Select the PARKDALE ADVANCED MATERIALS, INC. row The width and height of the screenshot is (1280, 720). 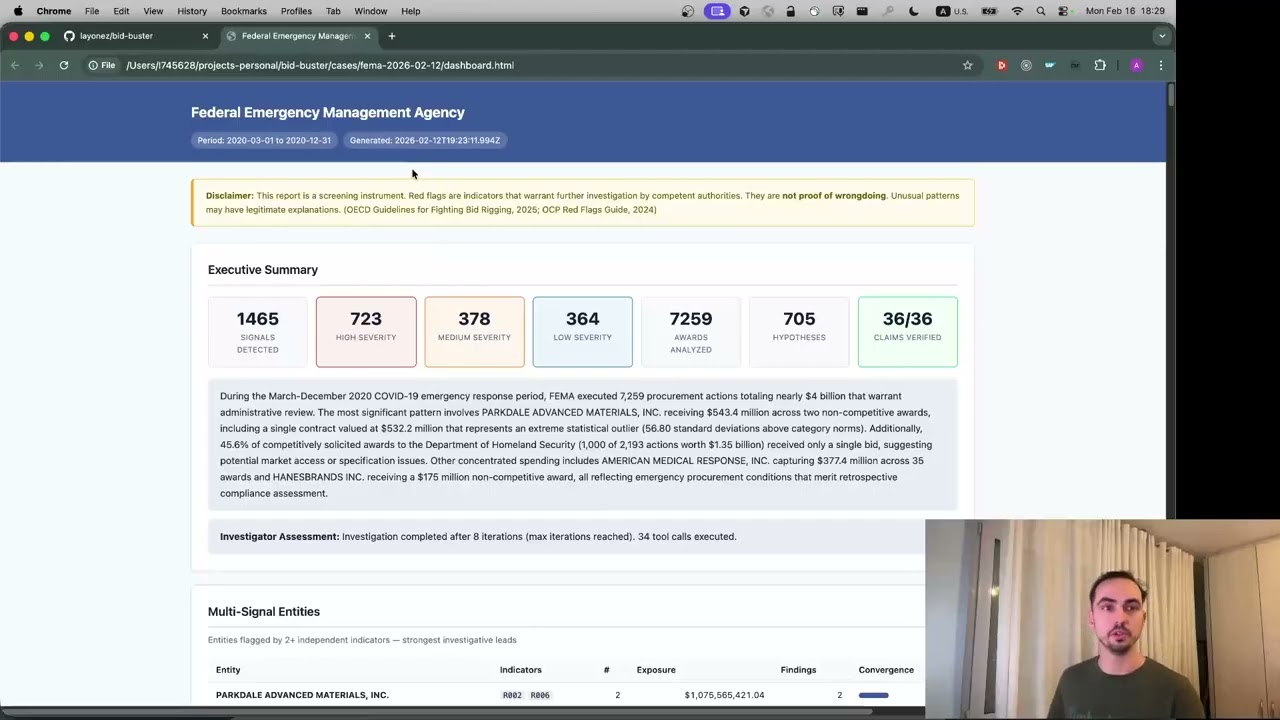pyautogui.click(x=566, y=695)
